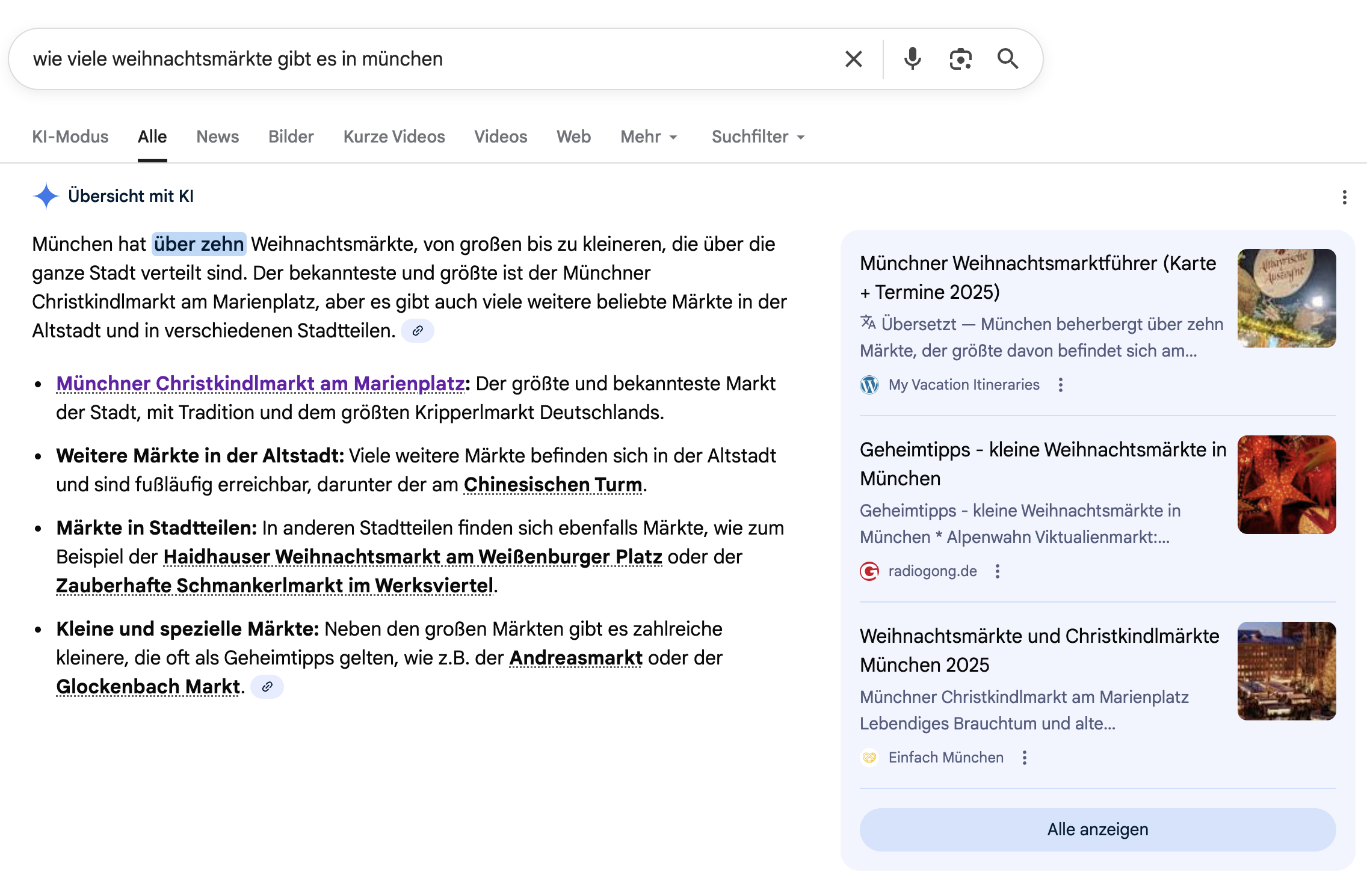Open options next to radiogong.de source
This screenshot has height=896, width=1367.
(x=998, y=571)
